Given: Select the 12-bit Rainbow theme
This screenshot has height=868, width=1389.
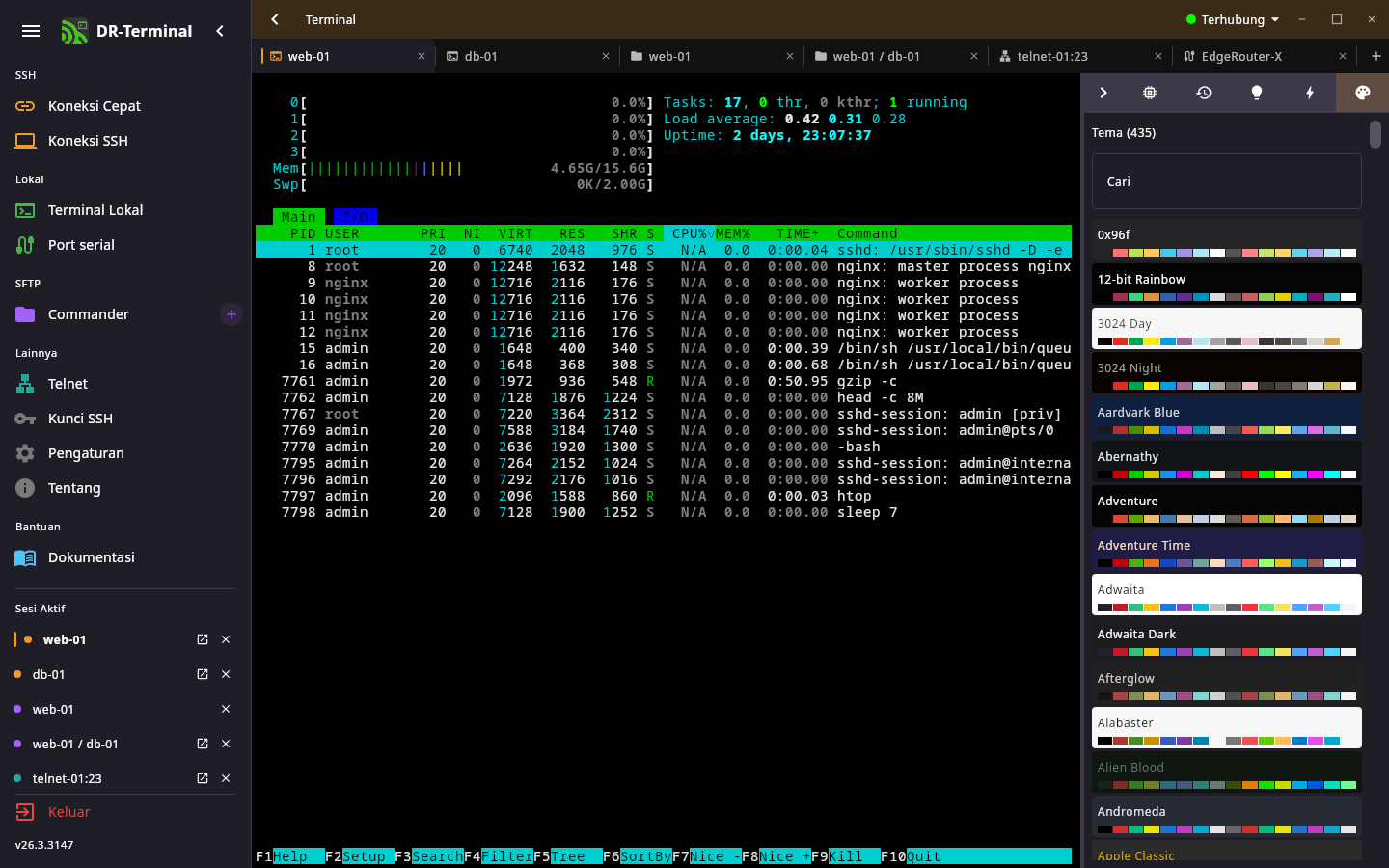Looking at the screenshot, I should (x=1227, y=284).
